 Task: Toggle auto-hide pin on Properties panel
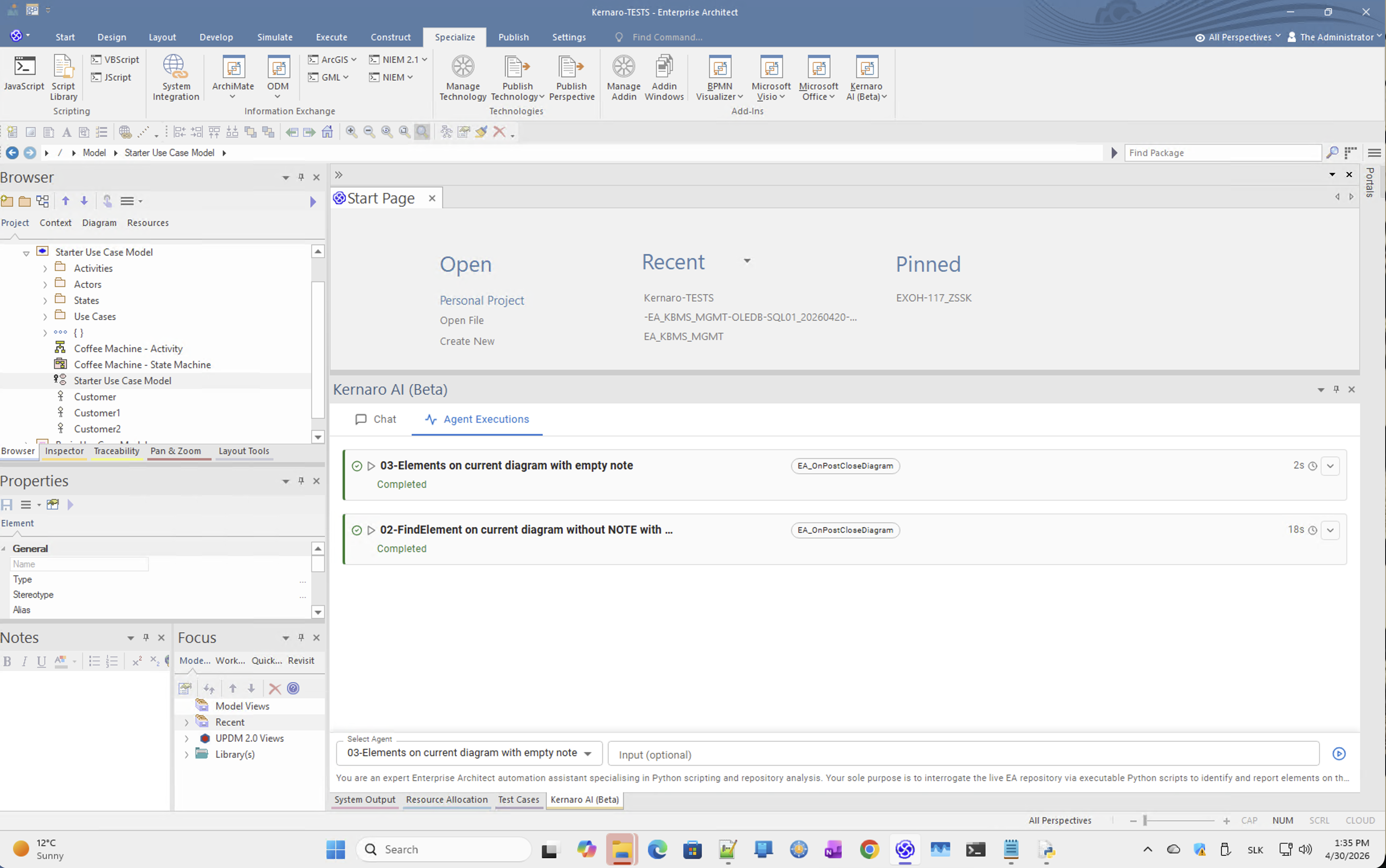[301, 481]
